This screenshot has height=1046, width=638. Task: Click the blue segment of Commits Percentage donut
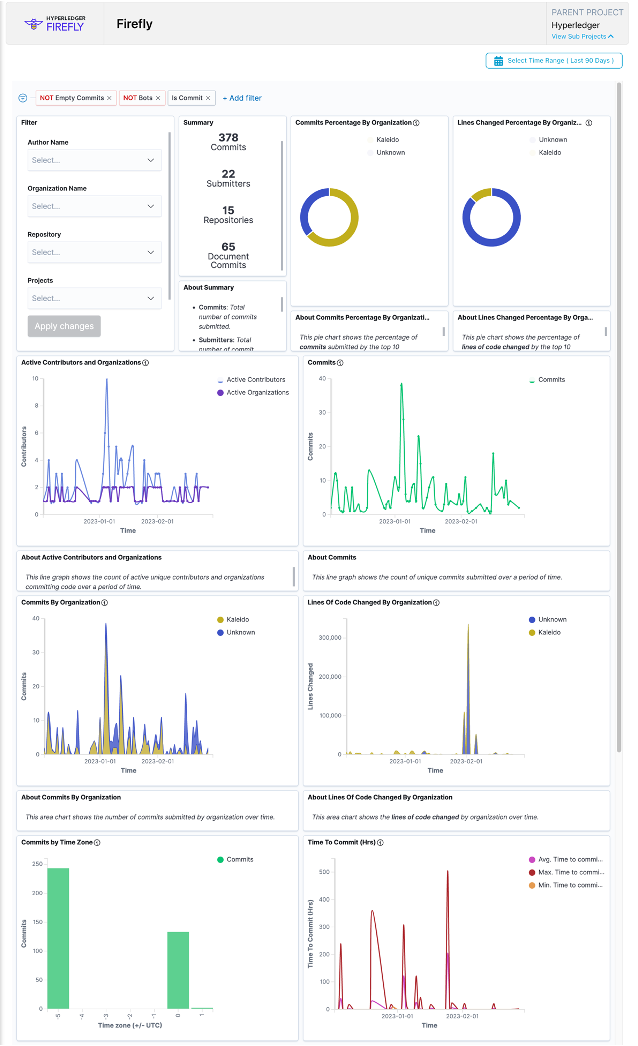(x=308, y=207)
